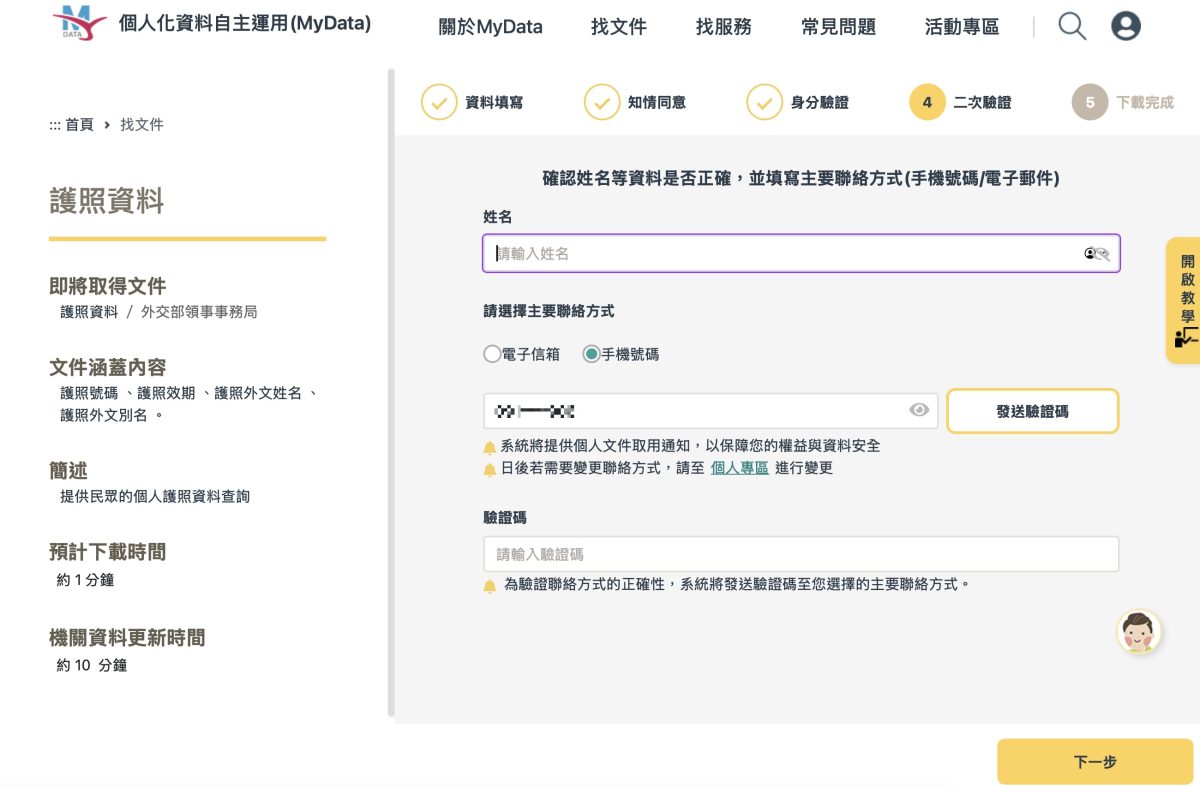Image resolution: width=1200 pixels, height=787 pixels.
Task: Focus the 驗證碼 input field
Action: tap(801, 554)
